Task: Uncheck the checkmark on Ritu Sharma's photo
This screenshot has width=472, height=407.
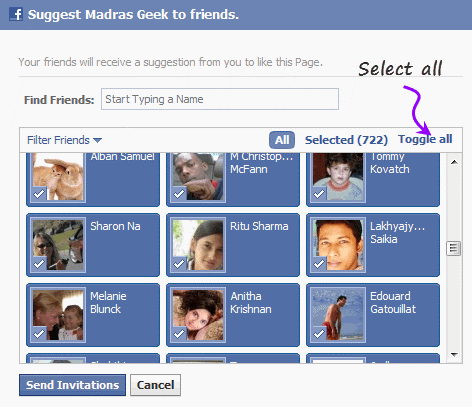Action: coord(179,264)
